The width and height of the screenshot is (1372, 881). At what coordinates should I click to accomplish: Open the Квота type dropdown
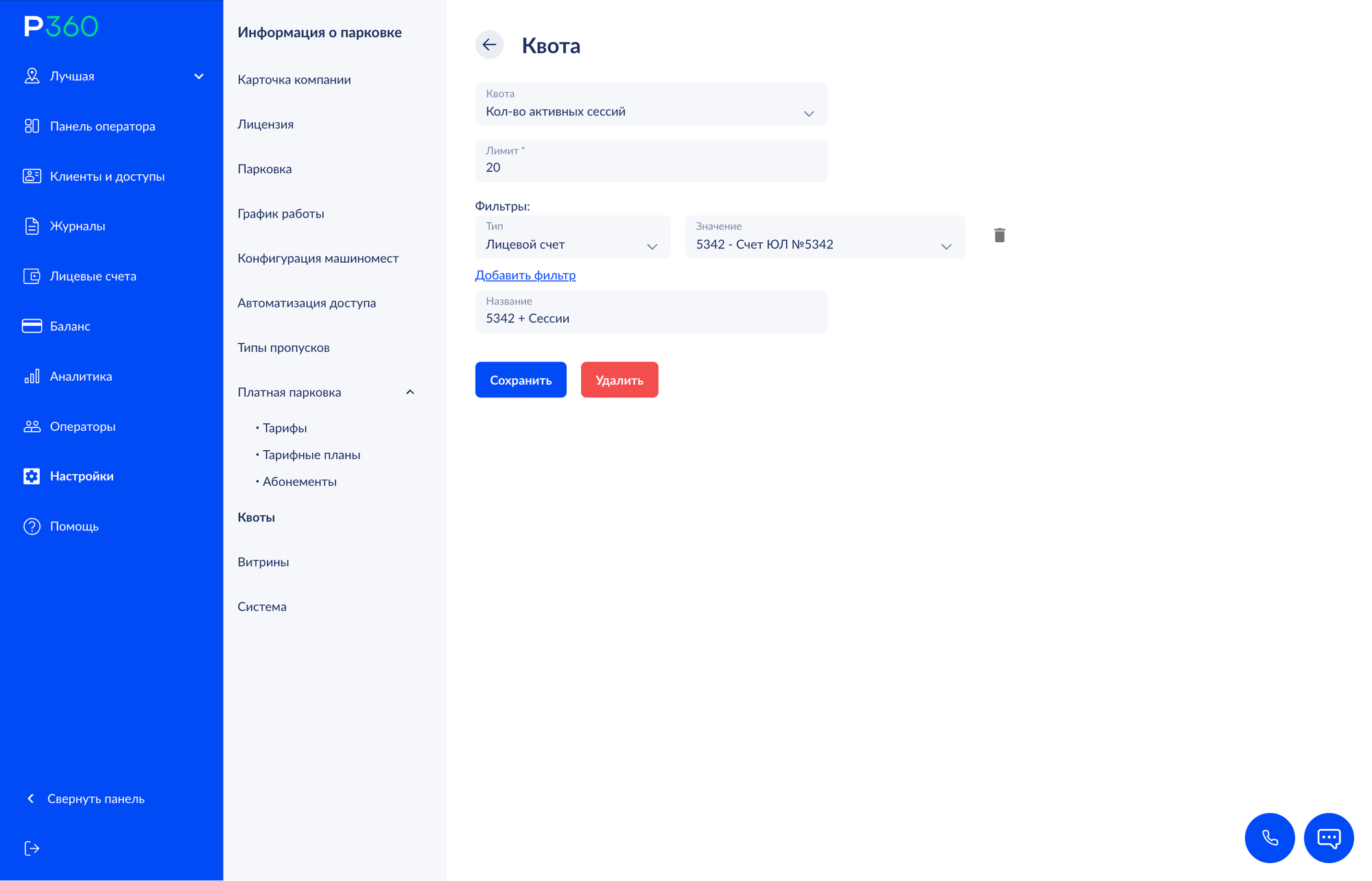click(x=651, y=104)
